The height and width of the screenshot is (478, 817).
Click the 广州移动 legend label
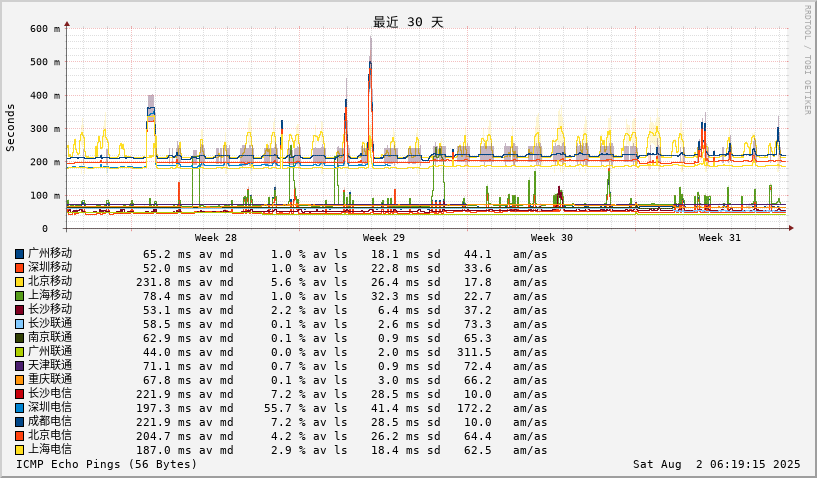[50, 253]
